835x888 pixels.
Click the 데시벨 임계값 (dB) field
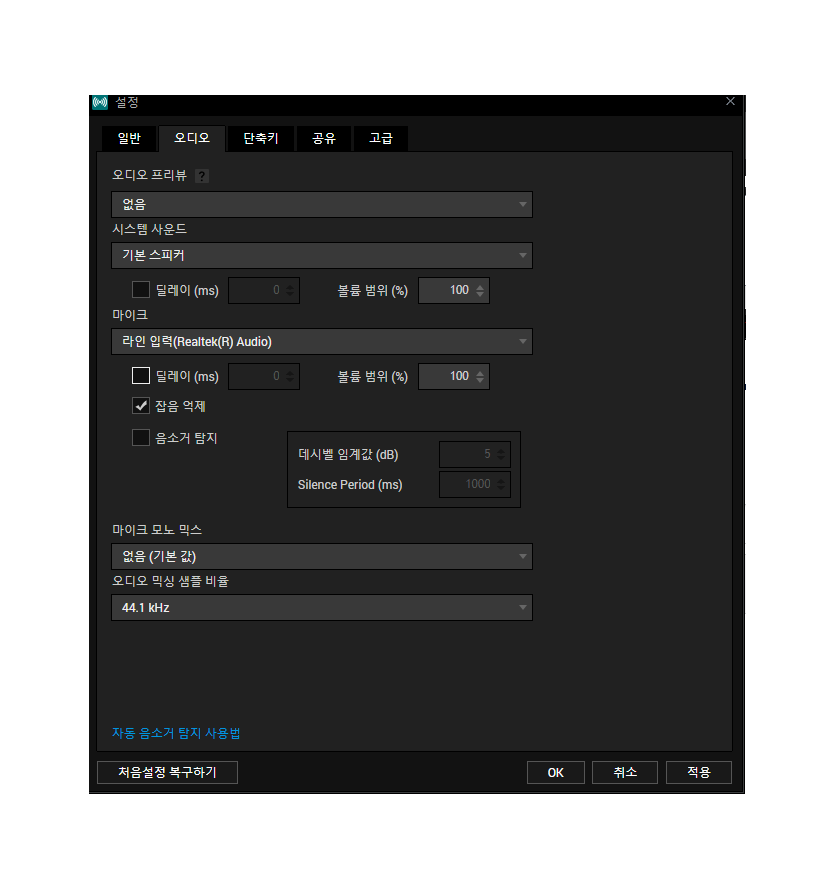[475, 454]
